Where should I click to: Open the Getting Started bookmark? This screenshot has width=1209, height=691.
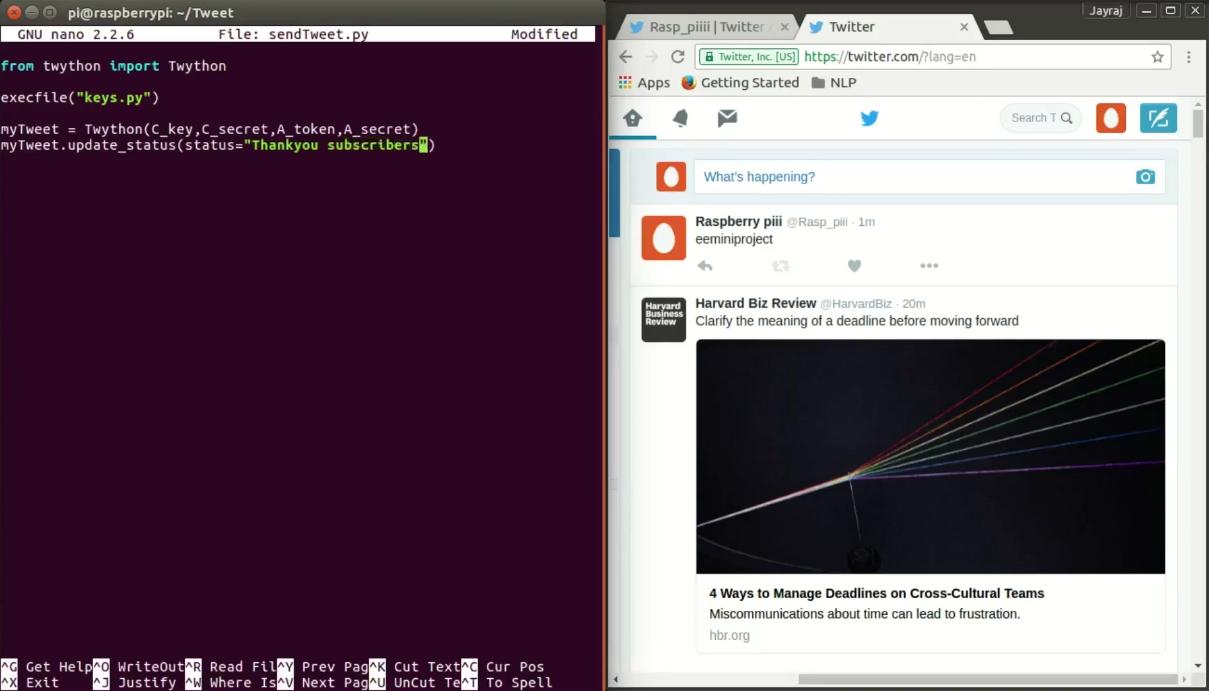click(740, 83)
